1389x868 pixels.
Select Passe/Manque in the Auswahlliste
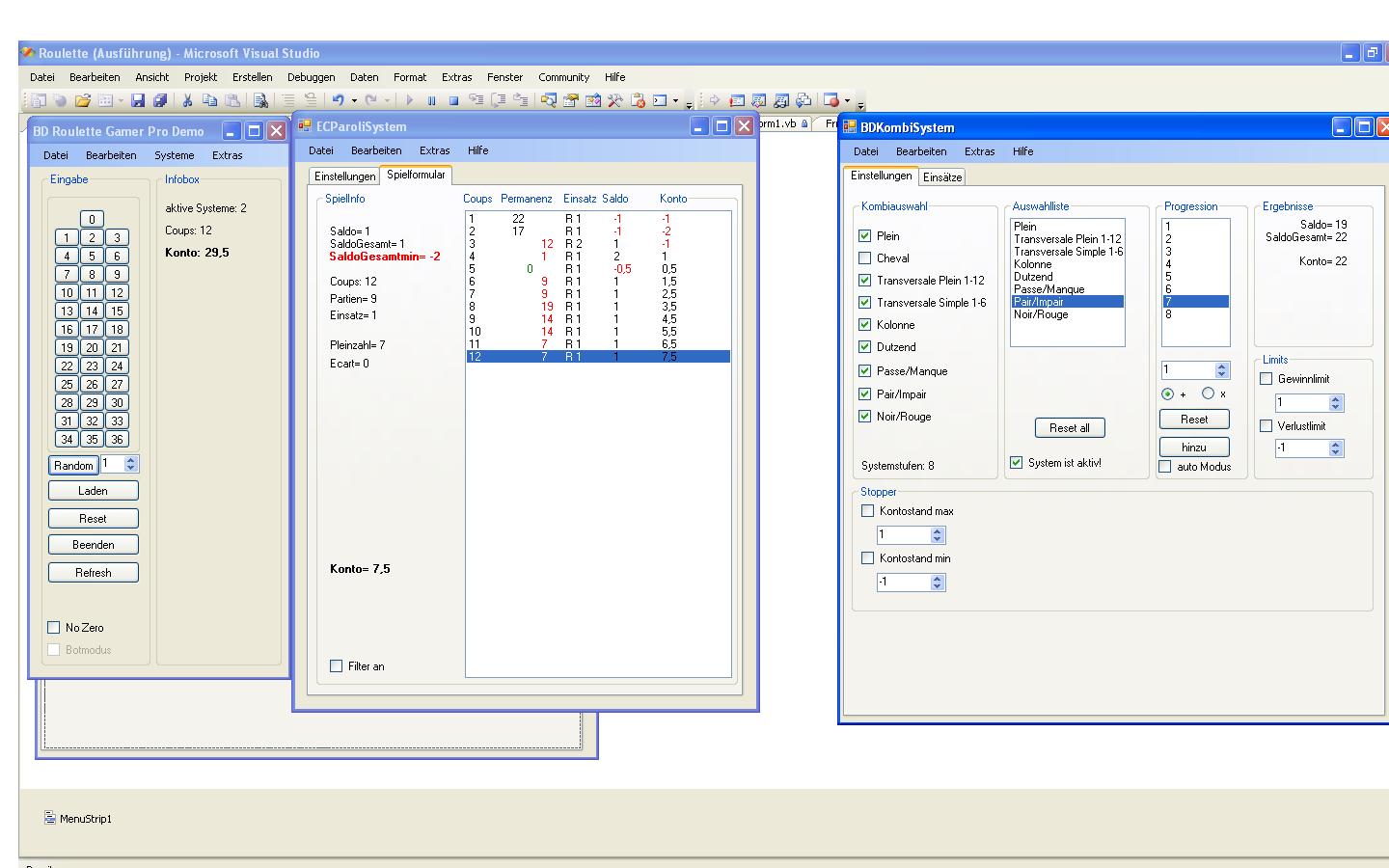click(1067, 289)
